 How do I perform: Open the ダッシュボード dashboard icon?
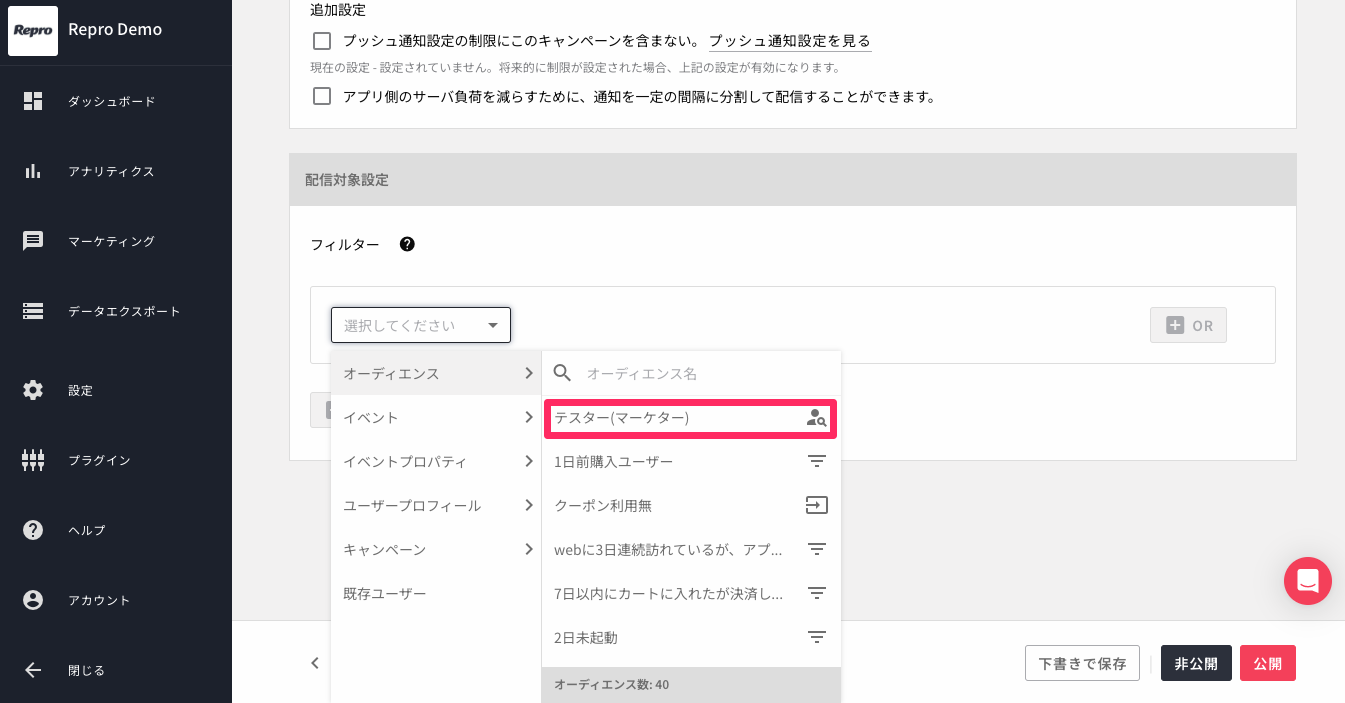click(x=33, y=101)
